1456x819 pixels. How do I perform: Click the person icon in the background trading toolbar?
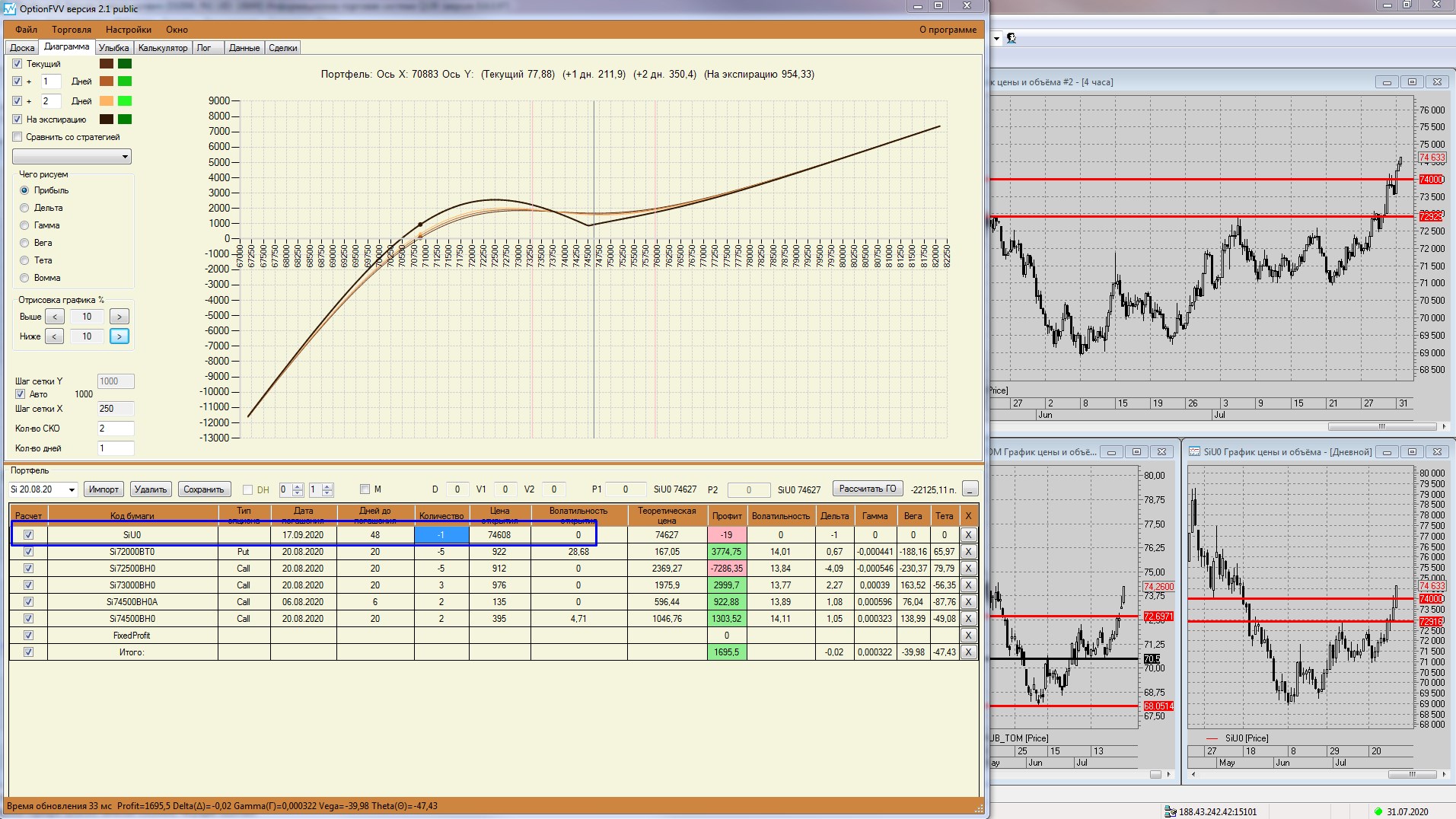[x=1012, y=38]
